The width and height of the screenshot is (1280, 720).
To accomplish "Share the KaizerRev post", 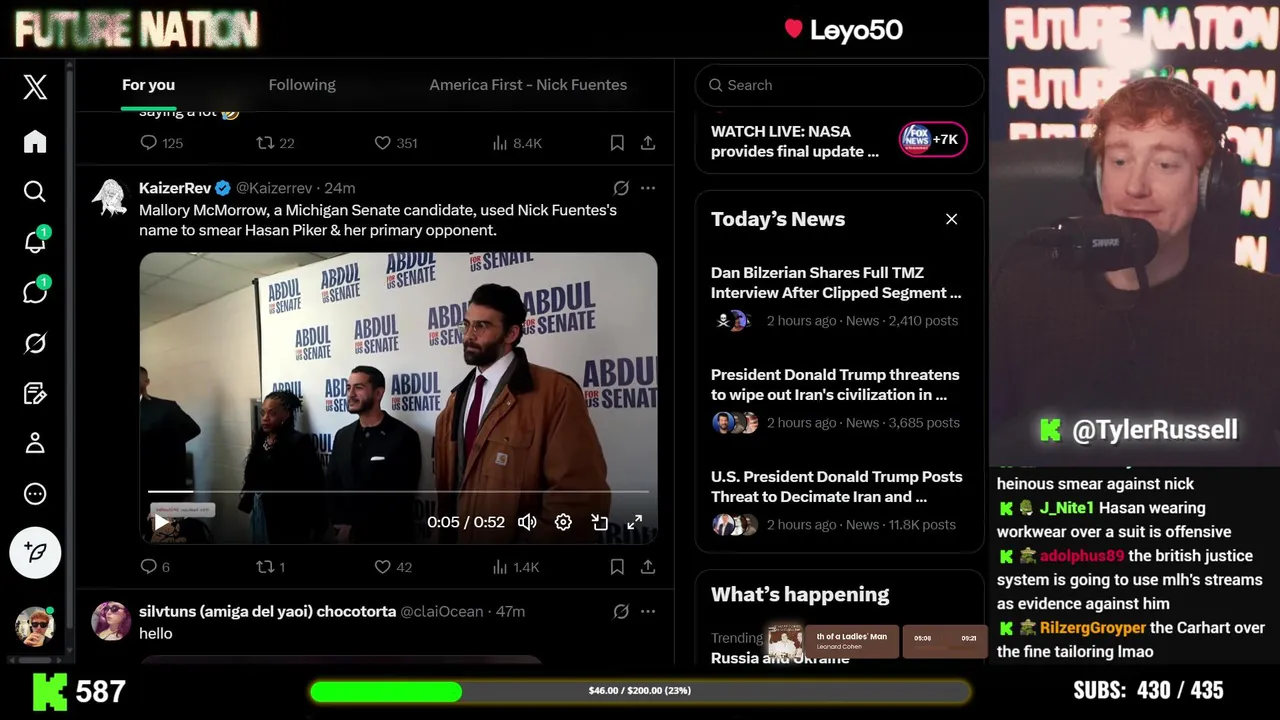I will point(648,567).
